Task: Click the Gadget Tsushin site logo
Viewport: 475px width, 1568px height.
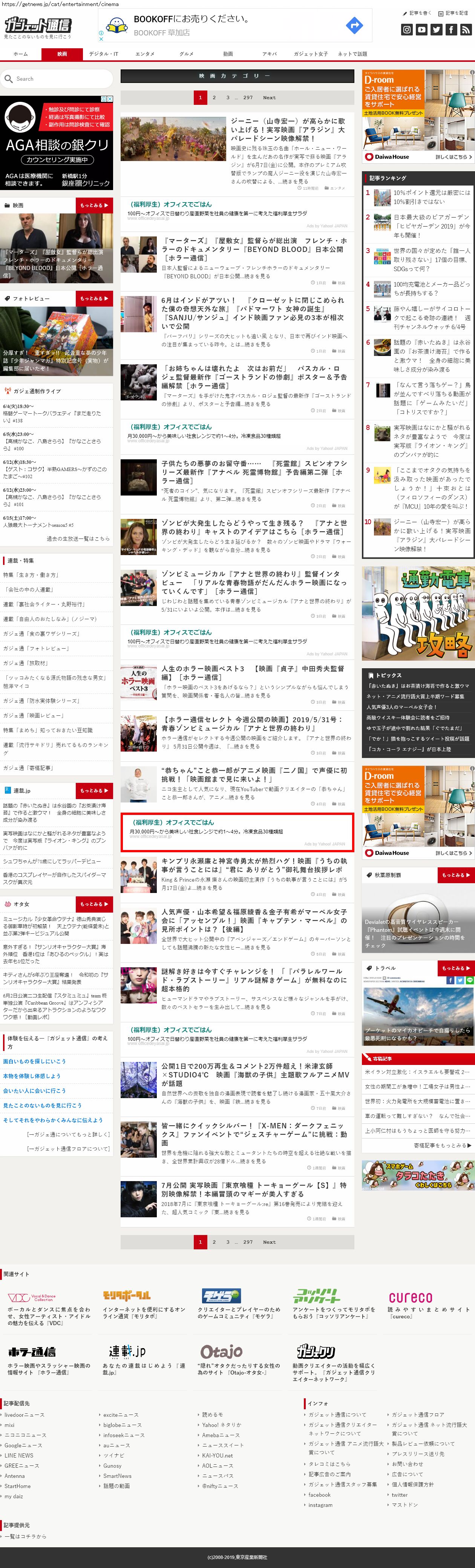Action: 38,26
